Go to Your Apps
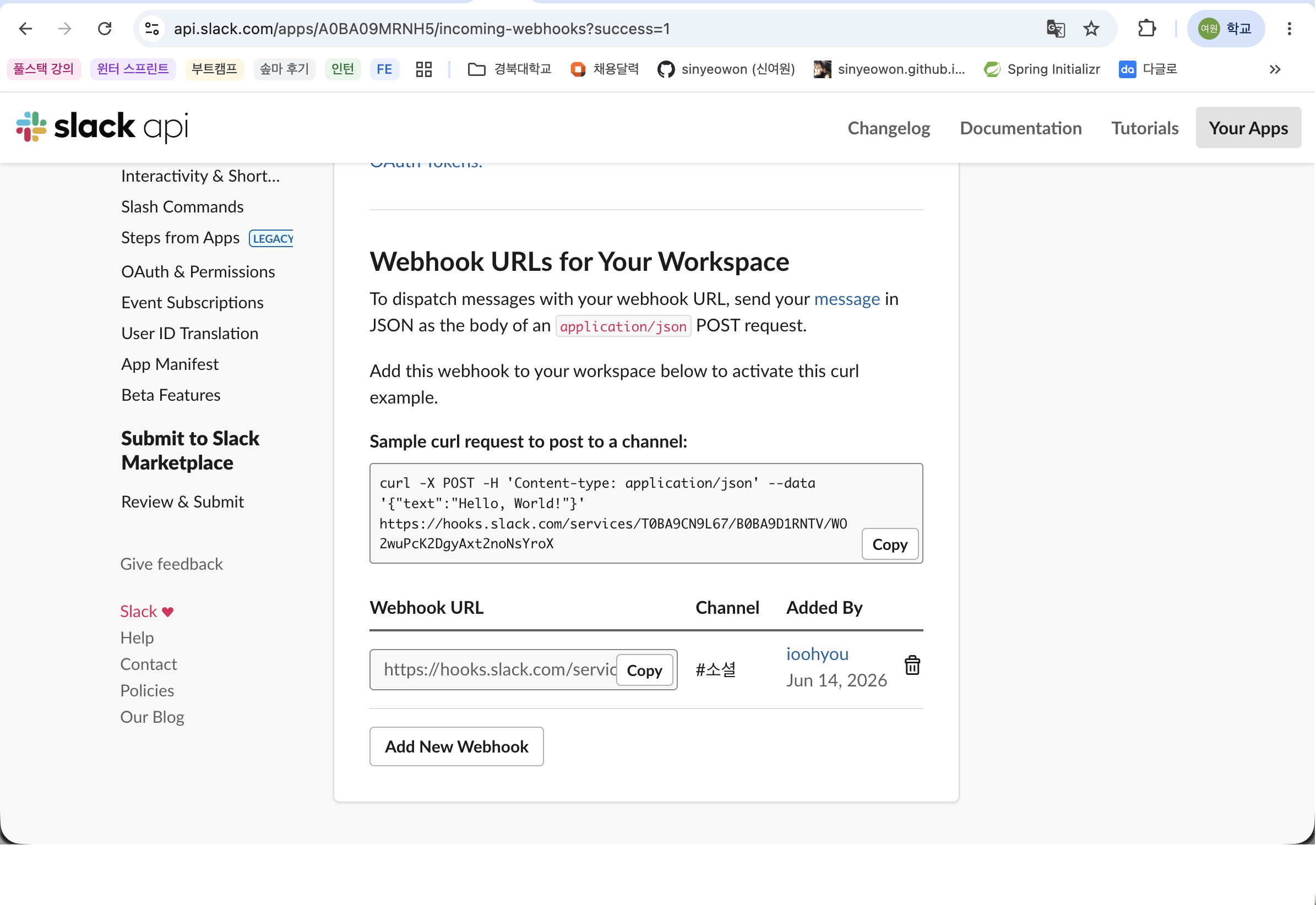This screenshot has height=905, width=1316. [x=1248, y=128]
